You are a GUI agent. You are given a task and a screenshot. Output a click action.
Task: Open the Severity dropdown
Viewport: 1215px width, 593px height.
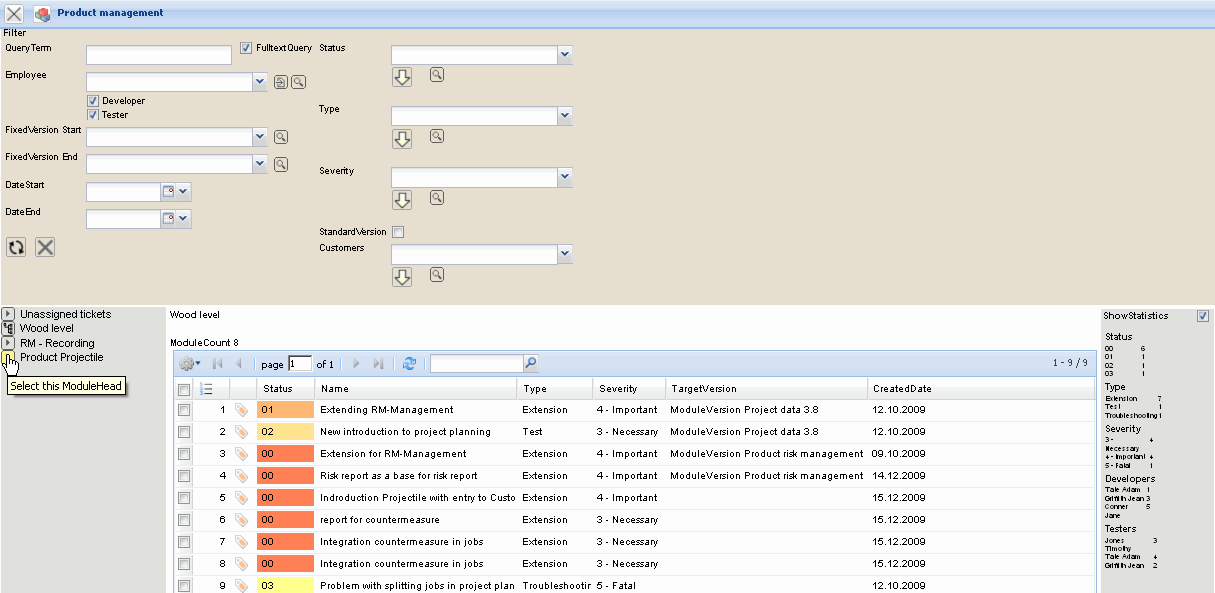564,177
